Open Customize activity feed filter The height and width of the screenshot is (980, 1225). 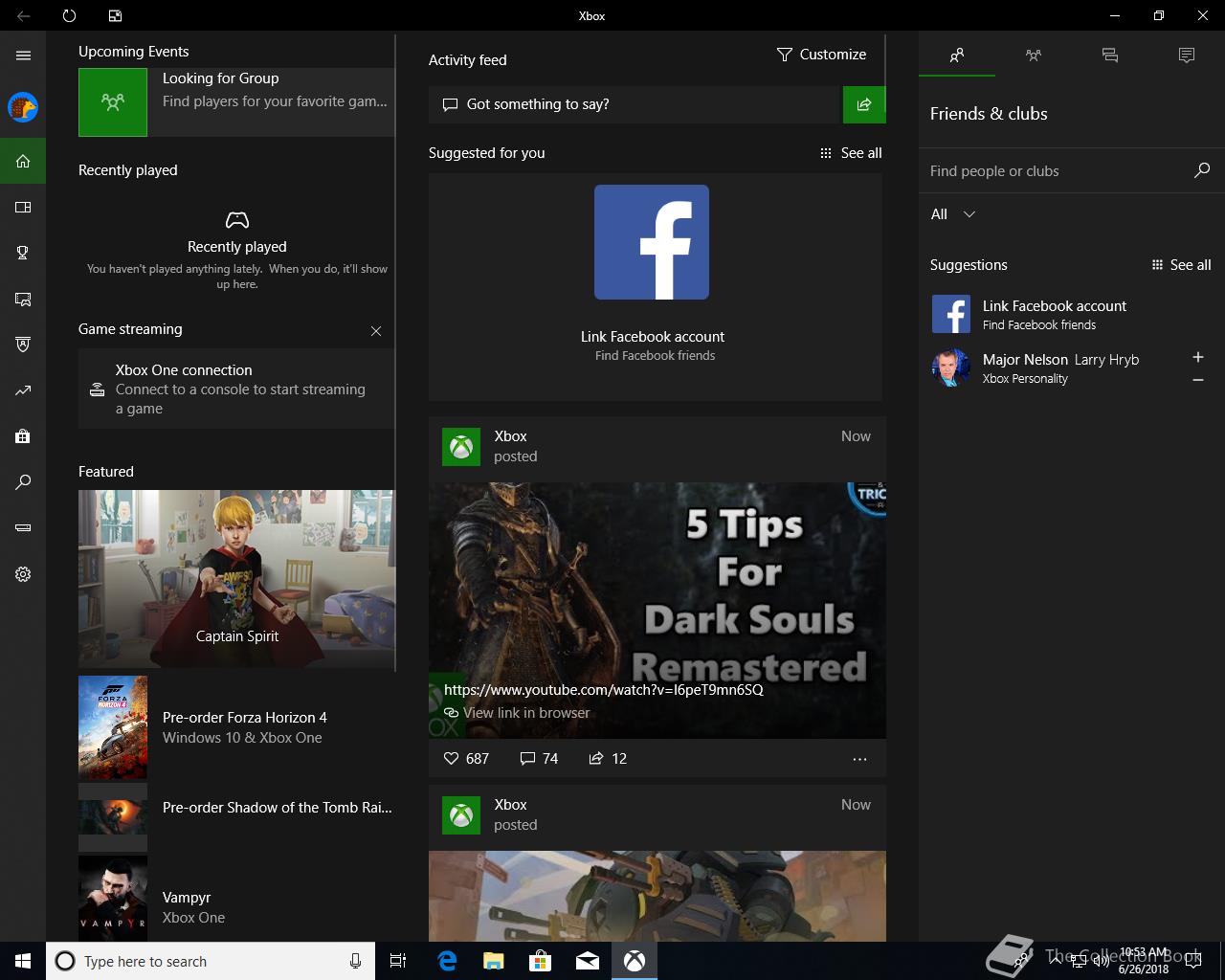[x=821, y=55]
